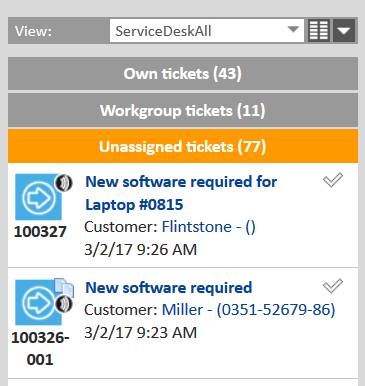Open the New software required ticket link

tap(169, 288)
